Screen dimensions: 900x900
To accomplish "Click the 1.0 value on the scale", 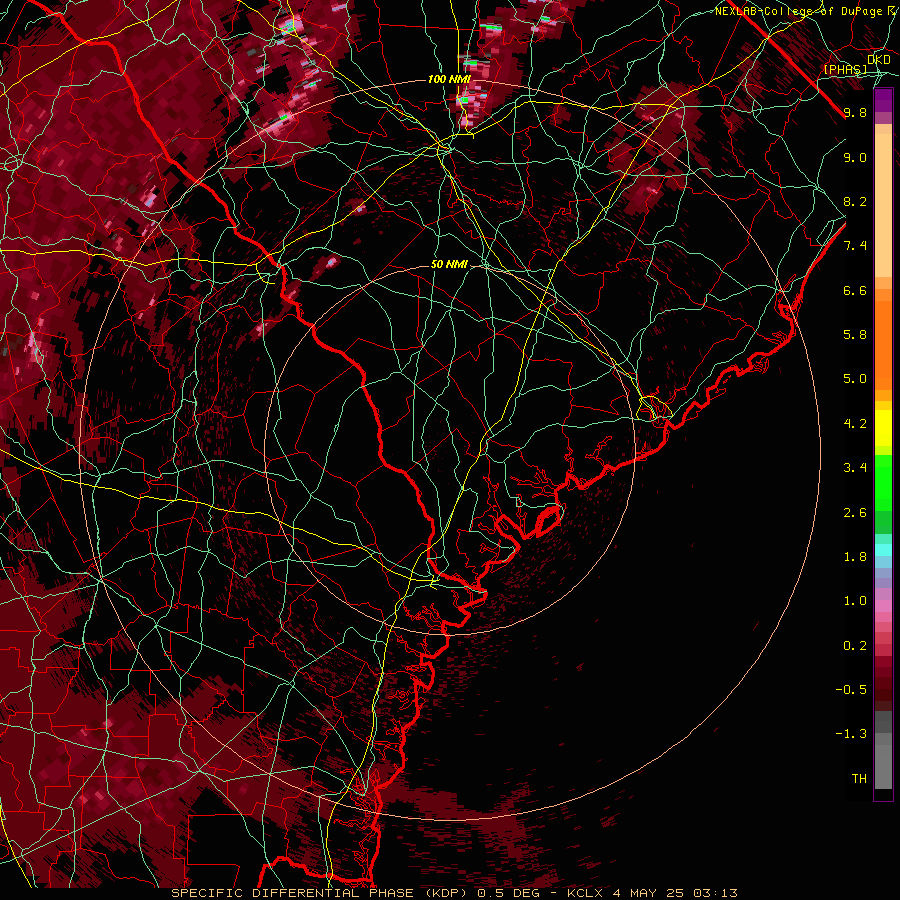I will click(x=855, y=601).
